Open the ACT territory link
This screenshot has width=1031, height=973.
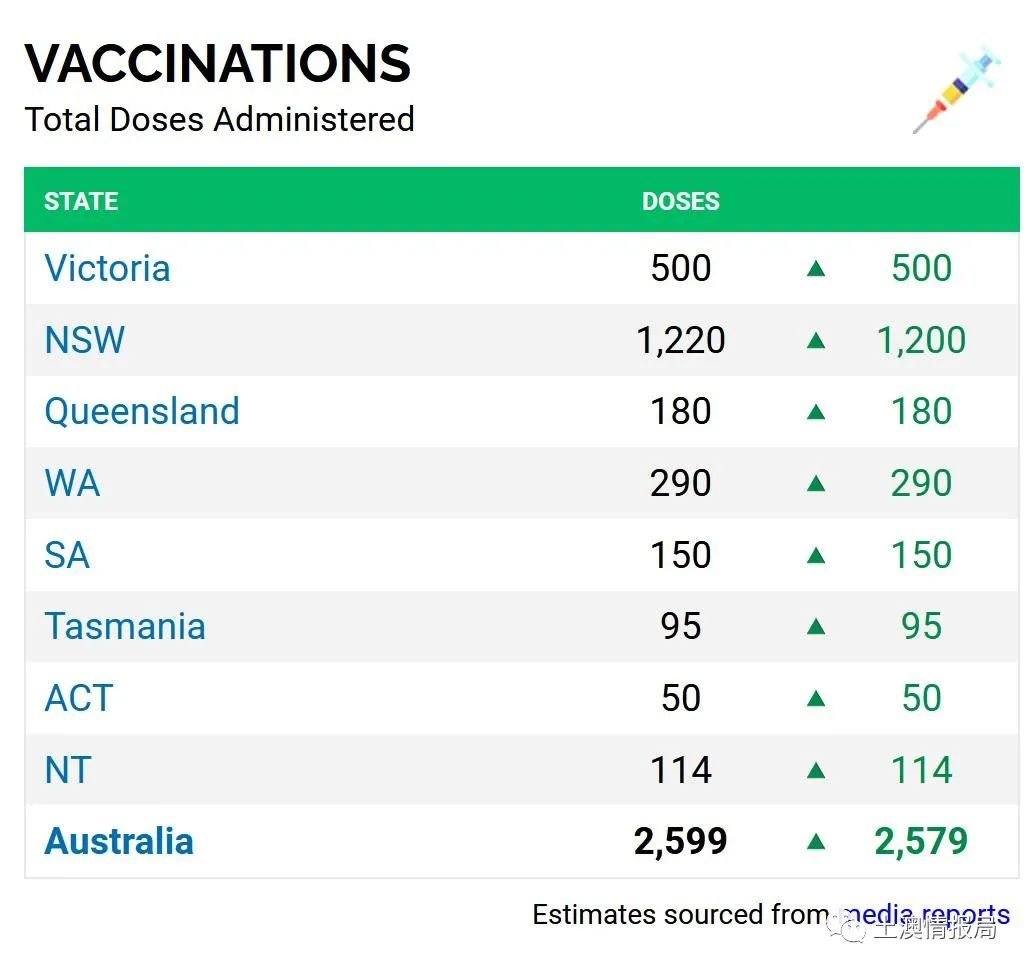(79, 698)
